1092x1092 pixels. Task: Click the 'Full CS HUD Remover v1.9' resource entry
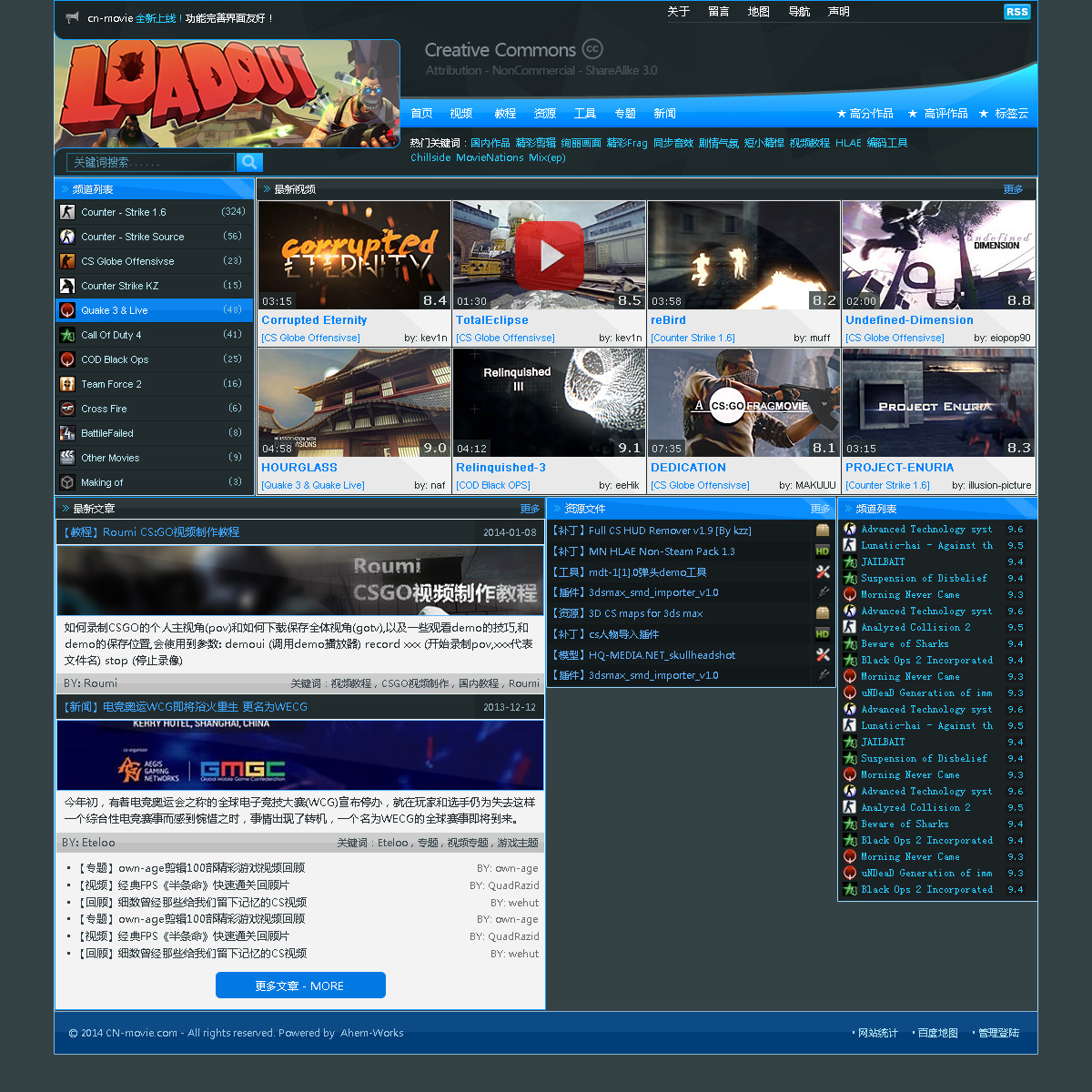652,531
